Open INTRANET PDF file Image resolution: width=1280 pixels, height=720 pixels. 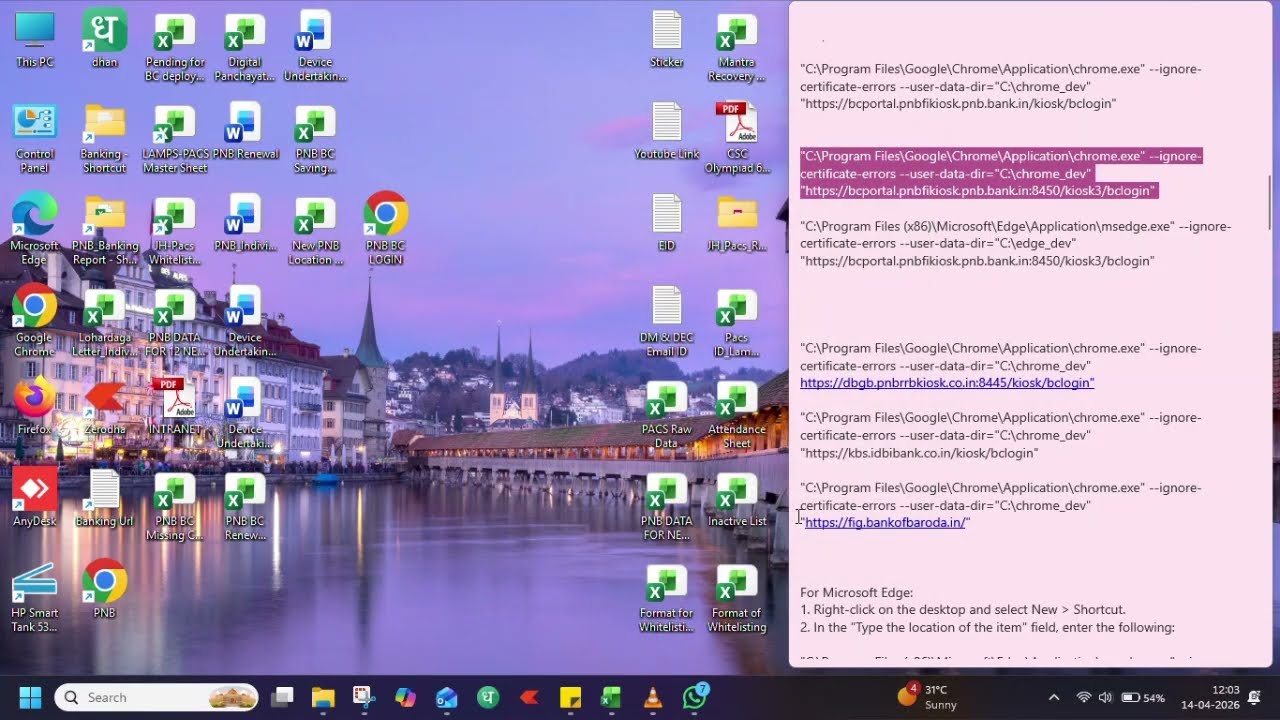click(174, 406)
